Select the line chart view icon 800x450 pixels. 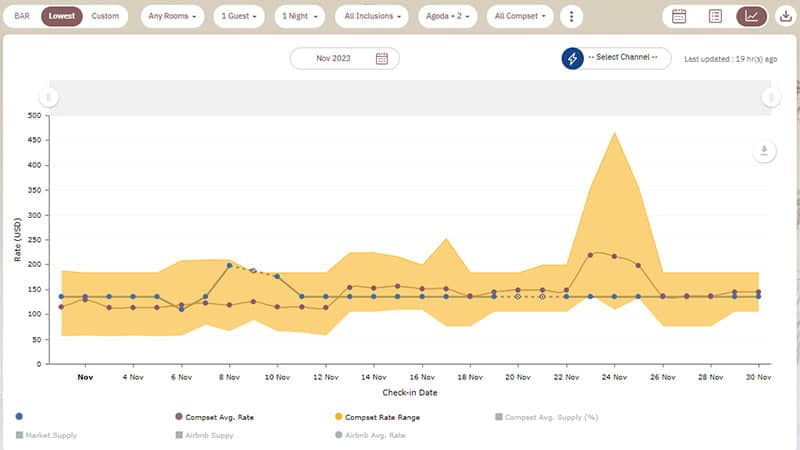click(751, 16)
